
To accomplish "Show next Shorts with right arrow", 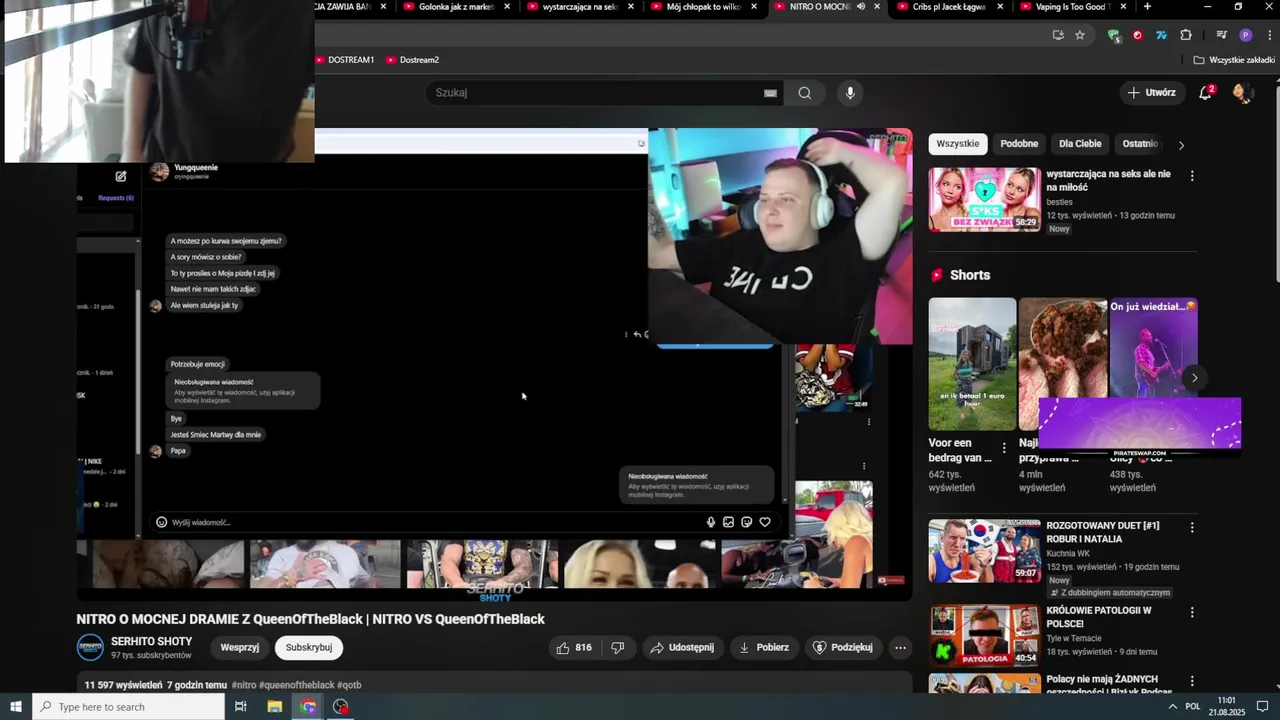I will click(1194, 378).
